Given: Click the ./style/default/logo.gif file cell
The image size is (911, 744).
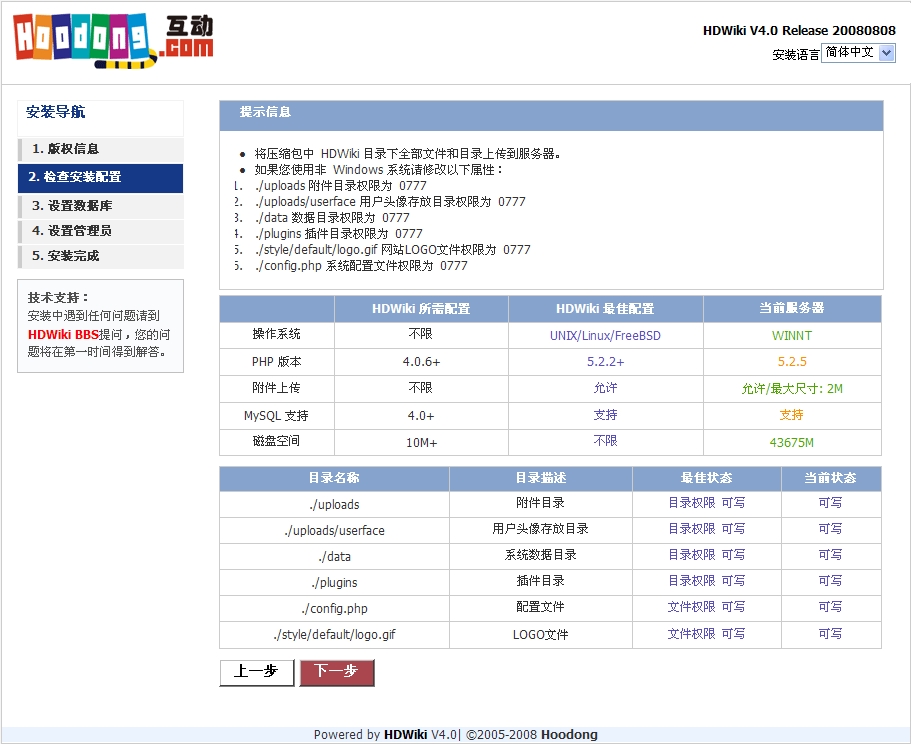Looking at the screenshot, I should pyautogui.click(x=334, y=635).
